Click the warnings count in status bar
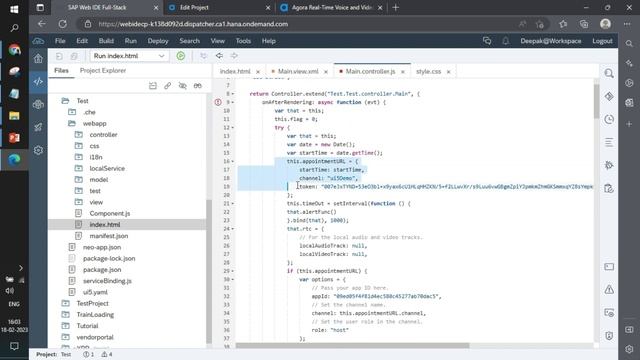The height and width of the screenshot is (360, 640). [107, 354]
